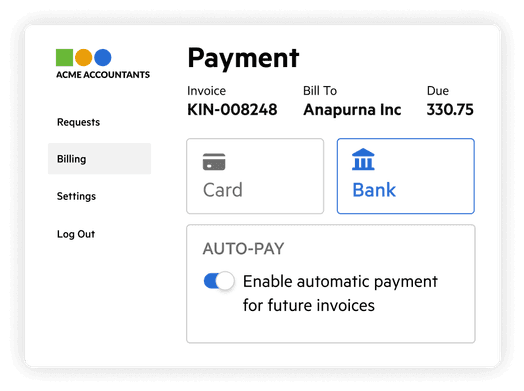Click Log Out in sidebar
The height and width of the screenshot is (391, 524).
pyautogui.click(x=76, y=234)
